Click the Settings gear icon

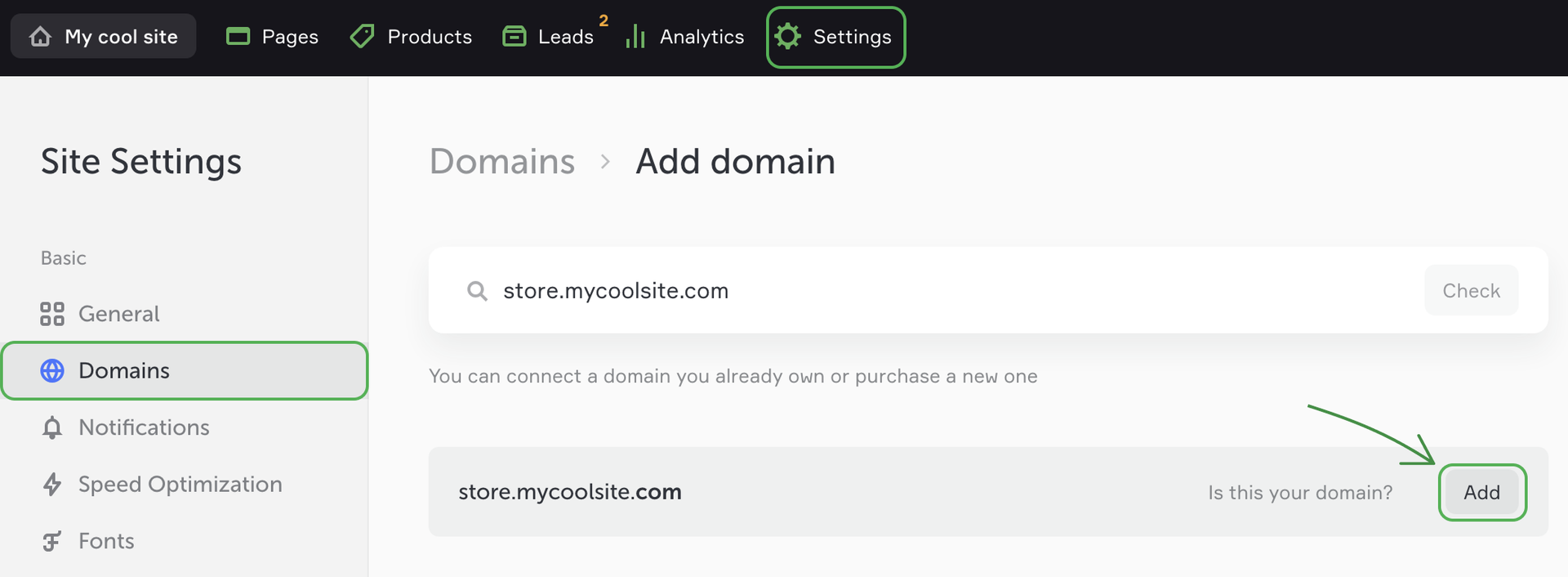788,37
